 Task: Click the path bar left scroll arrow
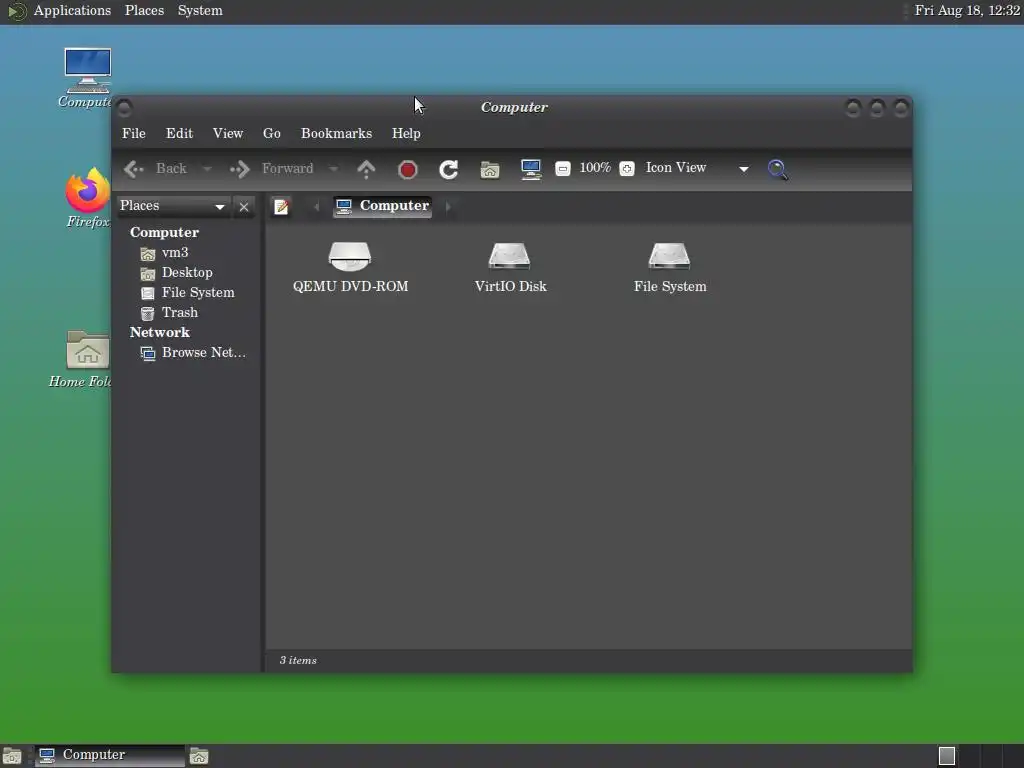317,207
